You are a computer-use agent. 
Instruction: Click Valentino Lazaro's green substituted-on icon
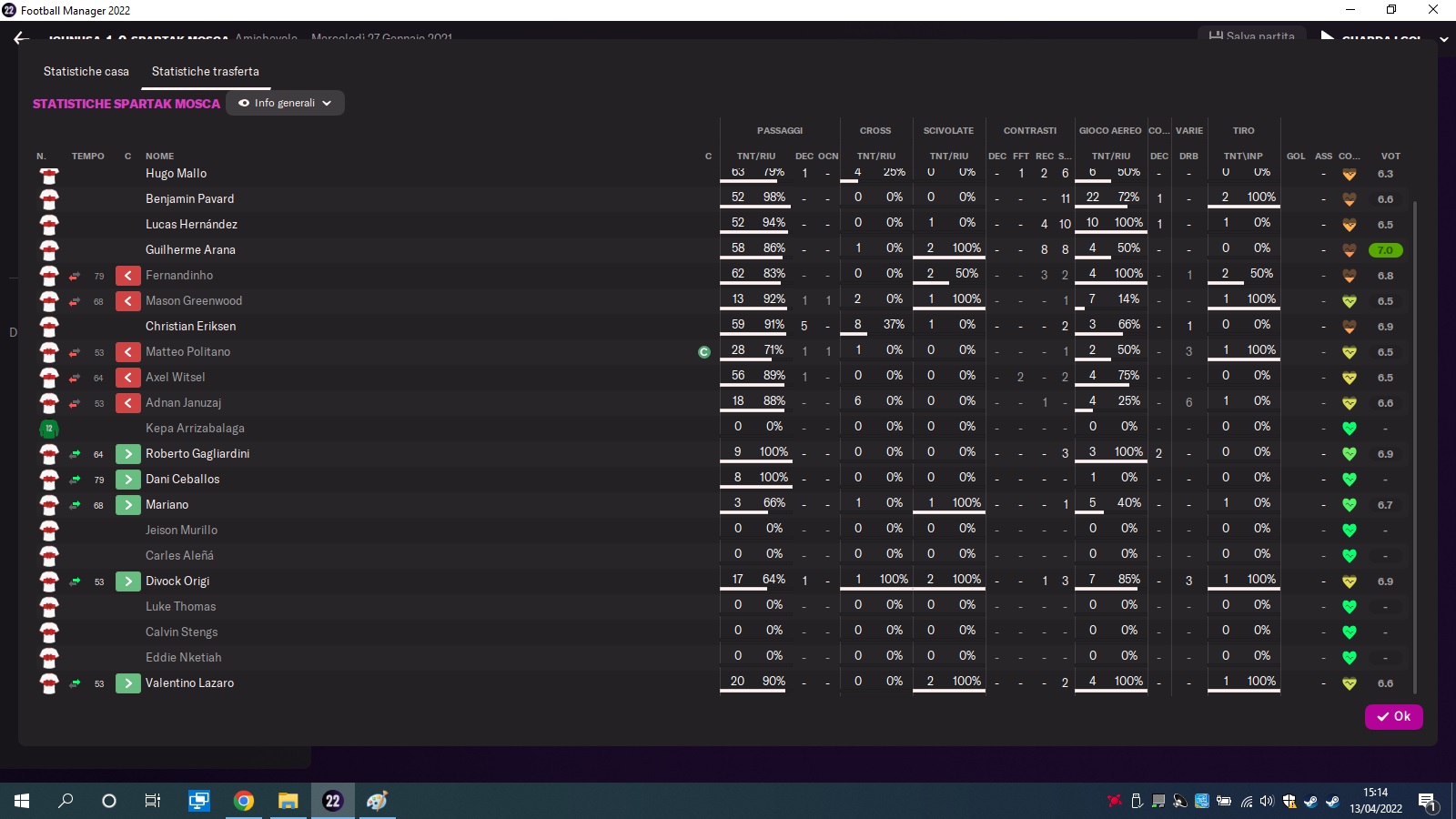(128, 682)
